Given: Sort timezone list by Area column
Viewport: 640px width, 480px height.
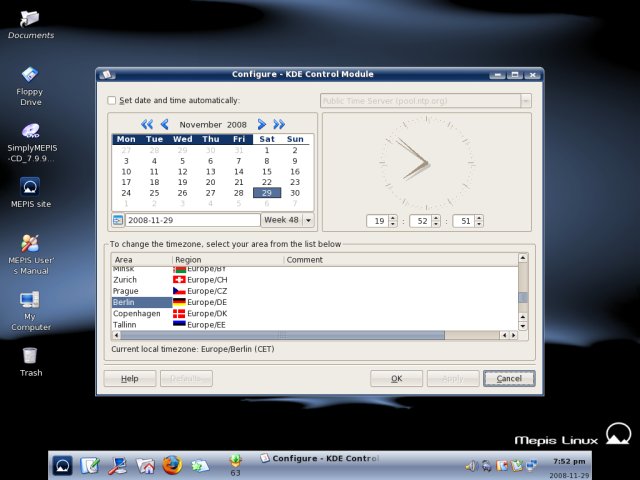Looking at the screenshot, I should pyautogui.click(x=141, y=260).
